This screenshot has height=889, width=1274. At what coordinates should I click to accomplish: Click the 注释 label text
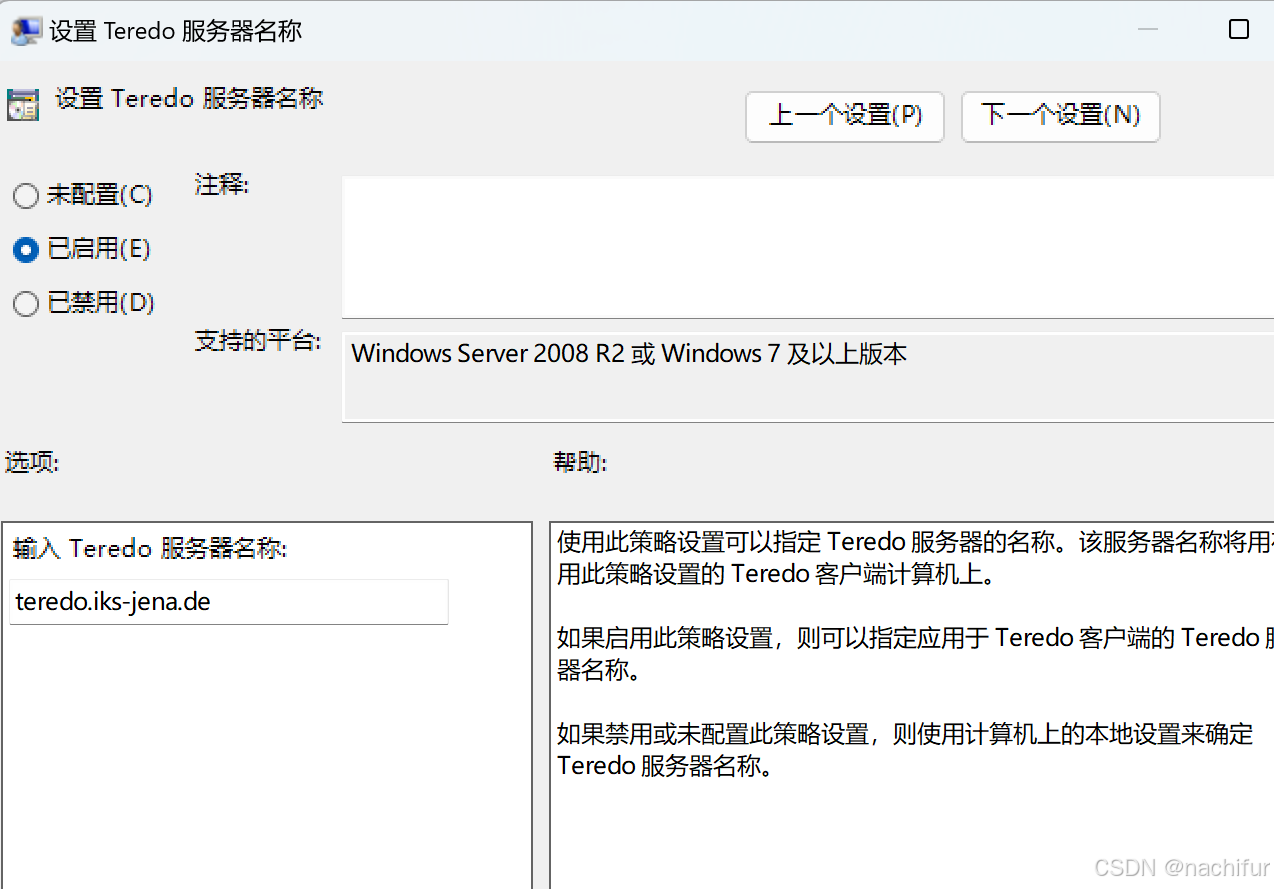pyautogui.click(x=221, y=184)
